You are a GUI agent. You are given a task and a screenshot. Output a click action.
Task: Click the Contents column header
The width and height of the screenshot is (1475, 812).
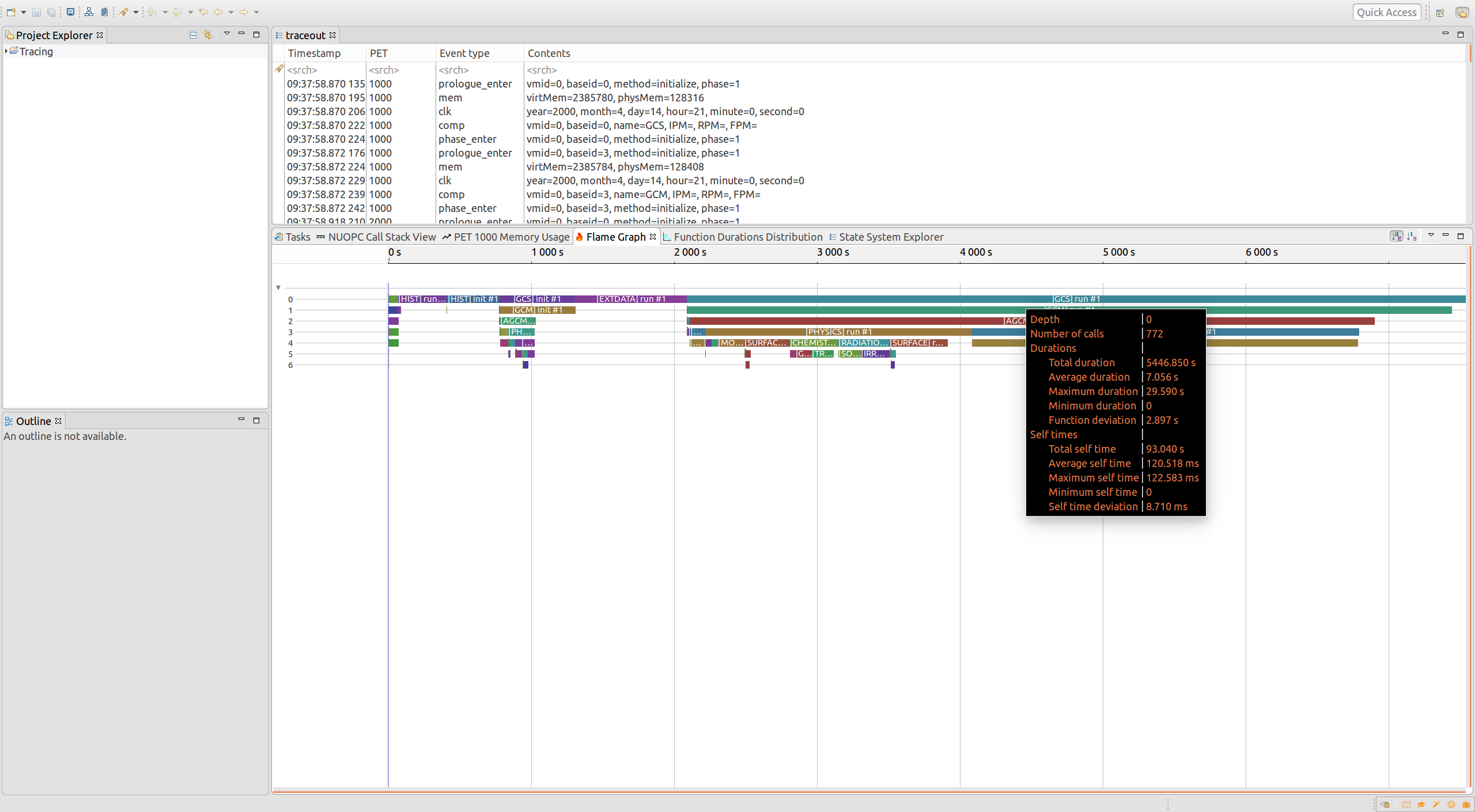pos(994,53)
